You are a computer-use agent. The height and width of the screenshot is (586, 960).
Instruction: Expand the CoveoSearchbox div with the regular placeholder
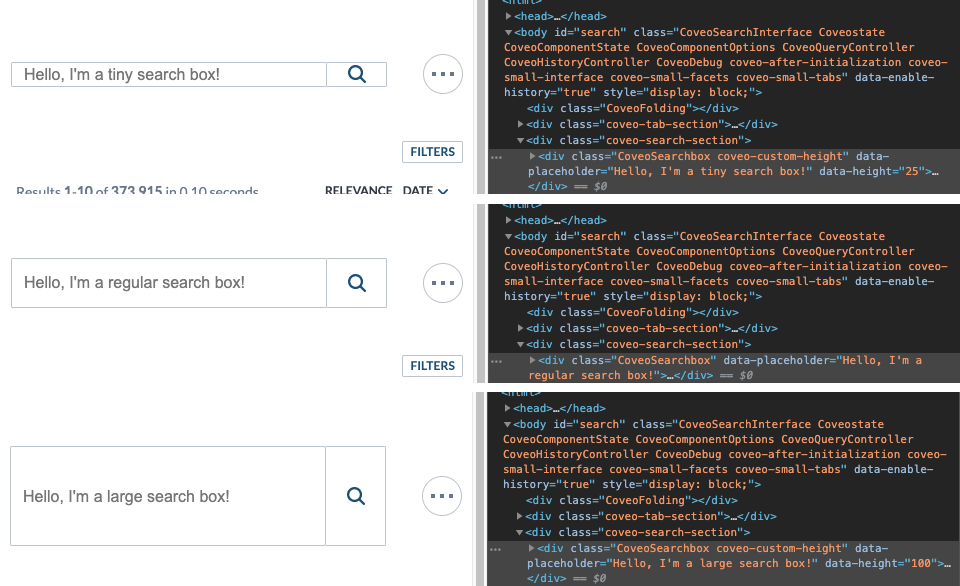(x=533, y=360)
